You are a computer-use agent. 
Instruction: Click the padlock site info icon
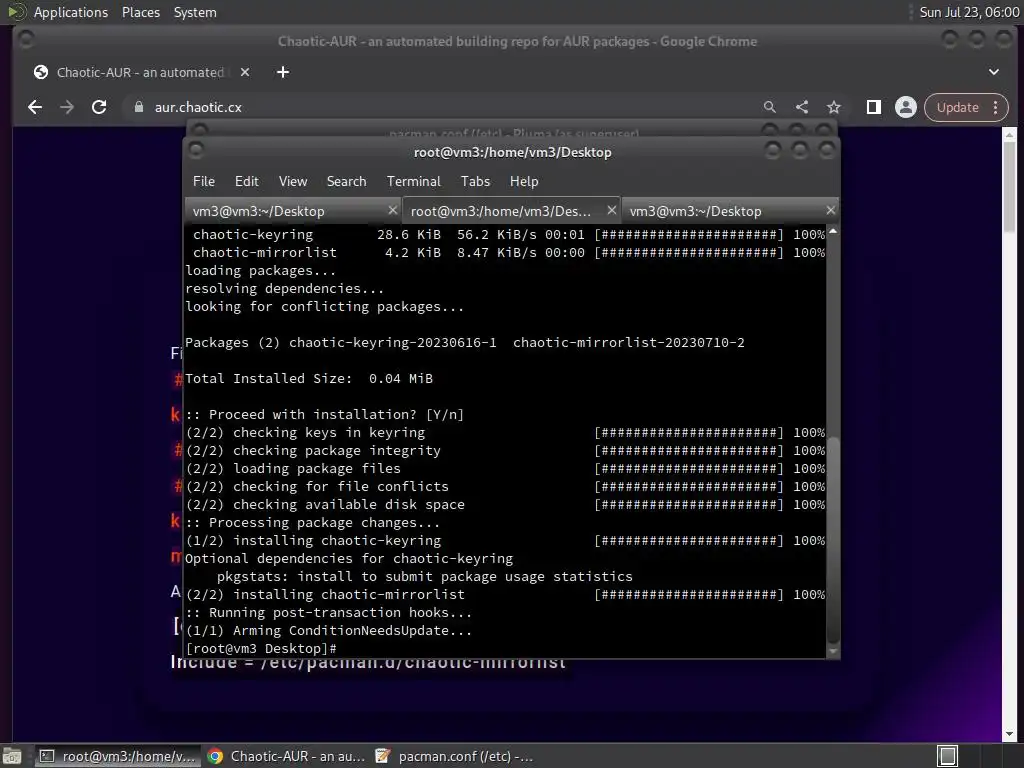138,107
